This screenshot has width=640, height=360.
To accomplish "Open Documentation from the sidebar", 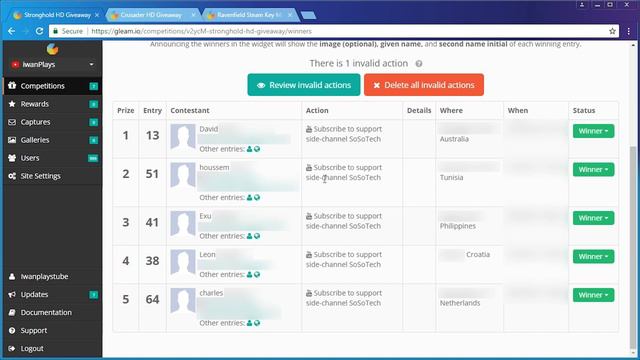I will coord(46,312).
